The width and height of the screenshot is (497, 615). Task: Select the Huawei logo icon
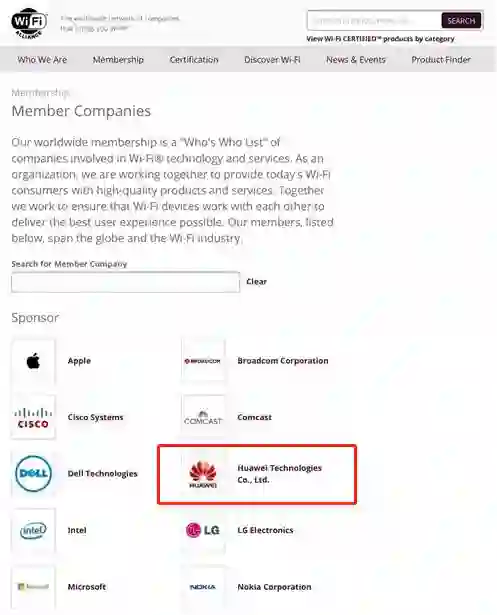tap(203, 474)
